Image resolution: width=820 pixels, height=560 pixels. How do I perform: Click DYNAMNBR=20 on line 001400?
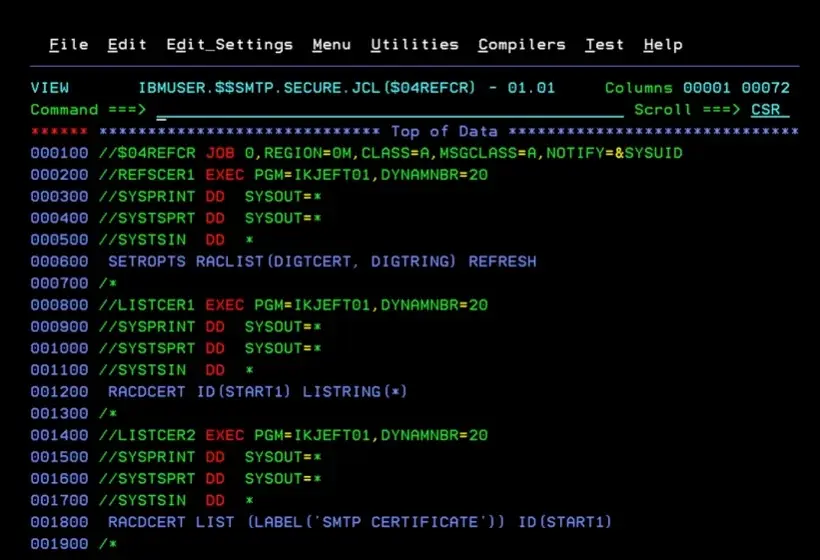434,435
